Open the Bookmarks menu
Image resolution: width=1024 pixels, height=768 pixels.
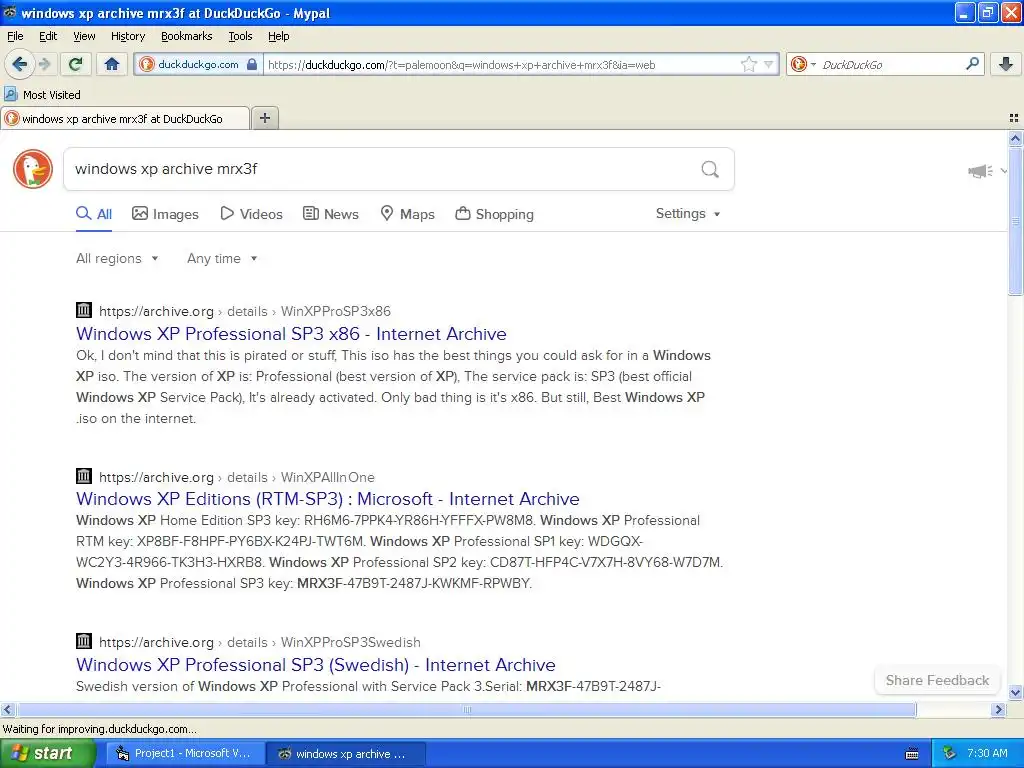pyautogui.click(x=187, y=36)
